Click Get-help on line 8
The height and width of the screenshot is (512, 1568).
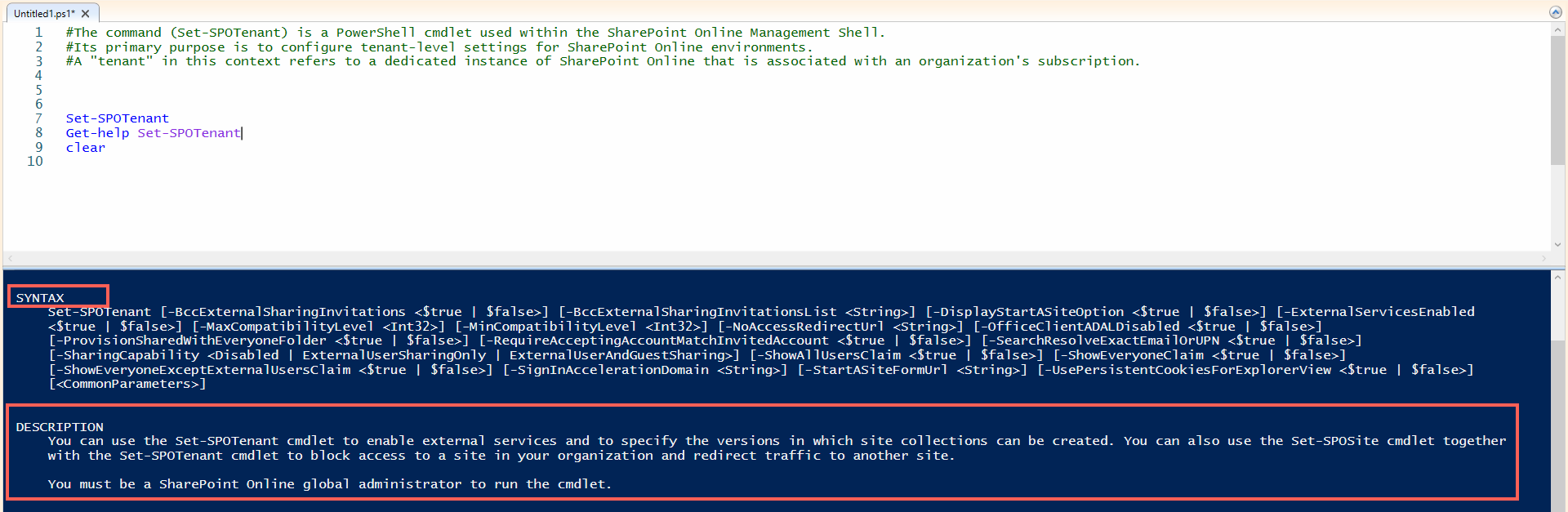(x=97, y=133)
